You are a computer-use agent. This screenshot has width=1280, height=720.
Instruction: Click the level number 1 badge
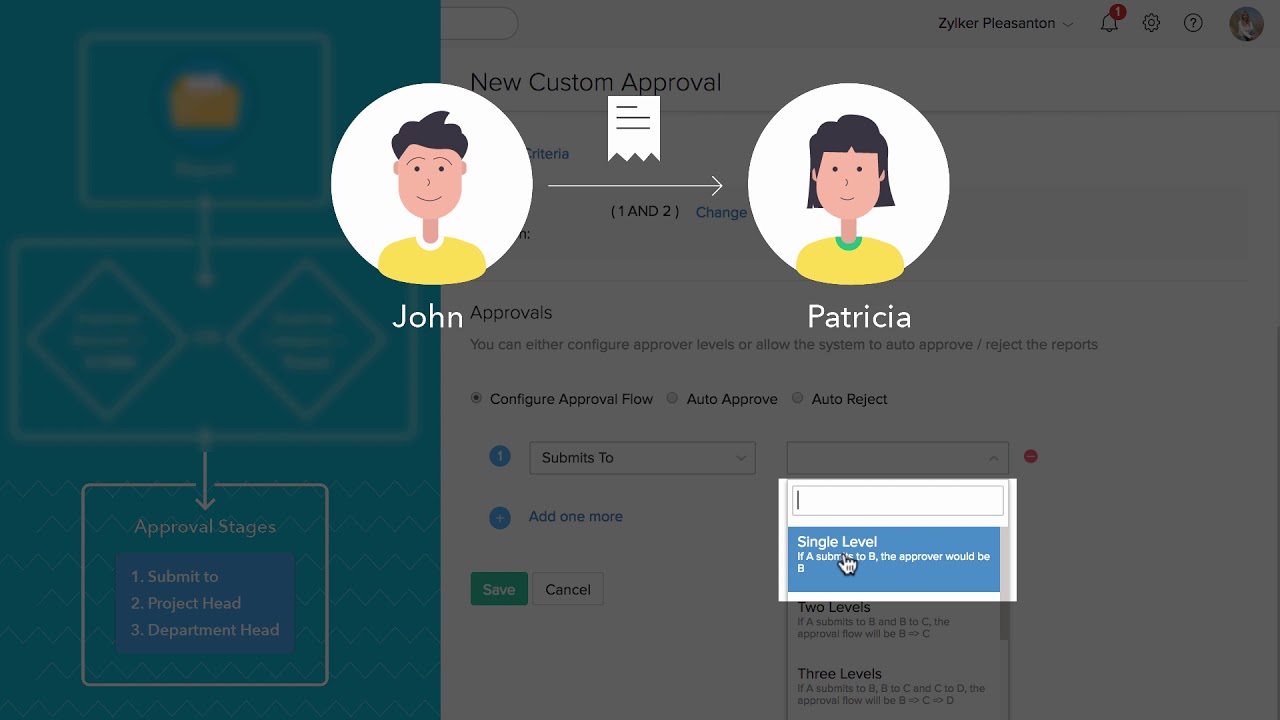500,457
